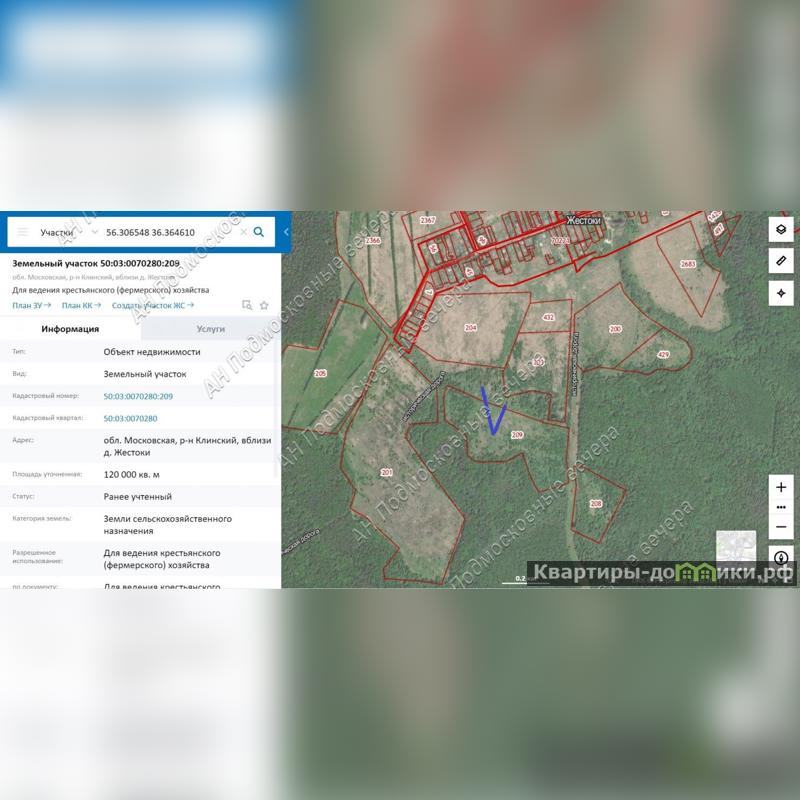The height and width of the screenshot is (800, 800).
Task: Select the ruler measurement tool
Action: pos(781,261)
